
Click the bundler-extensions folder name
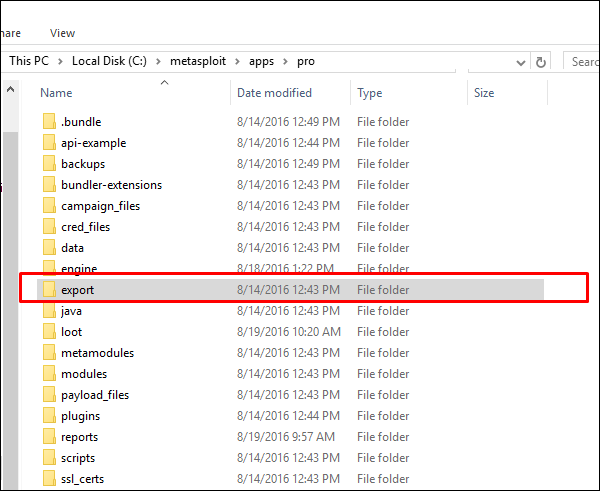pyautogui.click(x=111, y=185)
